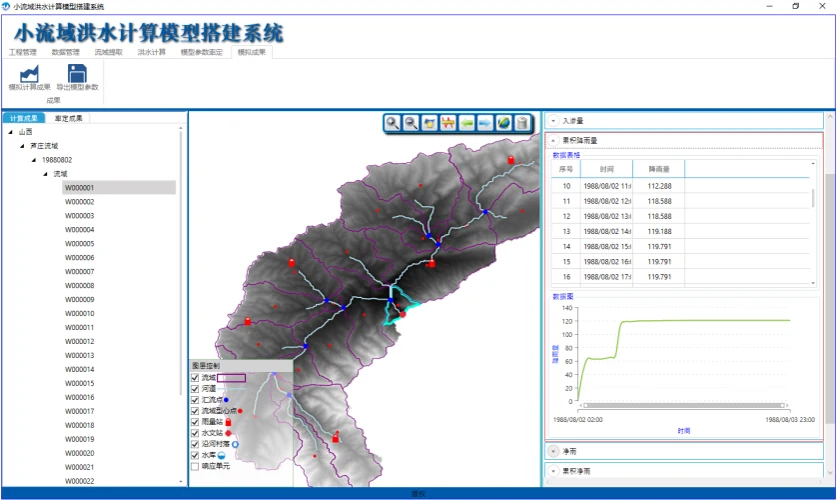Open the 数据管理 ribbon tab

pos(65,52)
